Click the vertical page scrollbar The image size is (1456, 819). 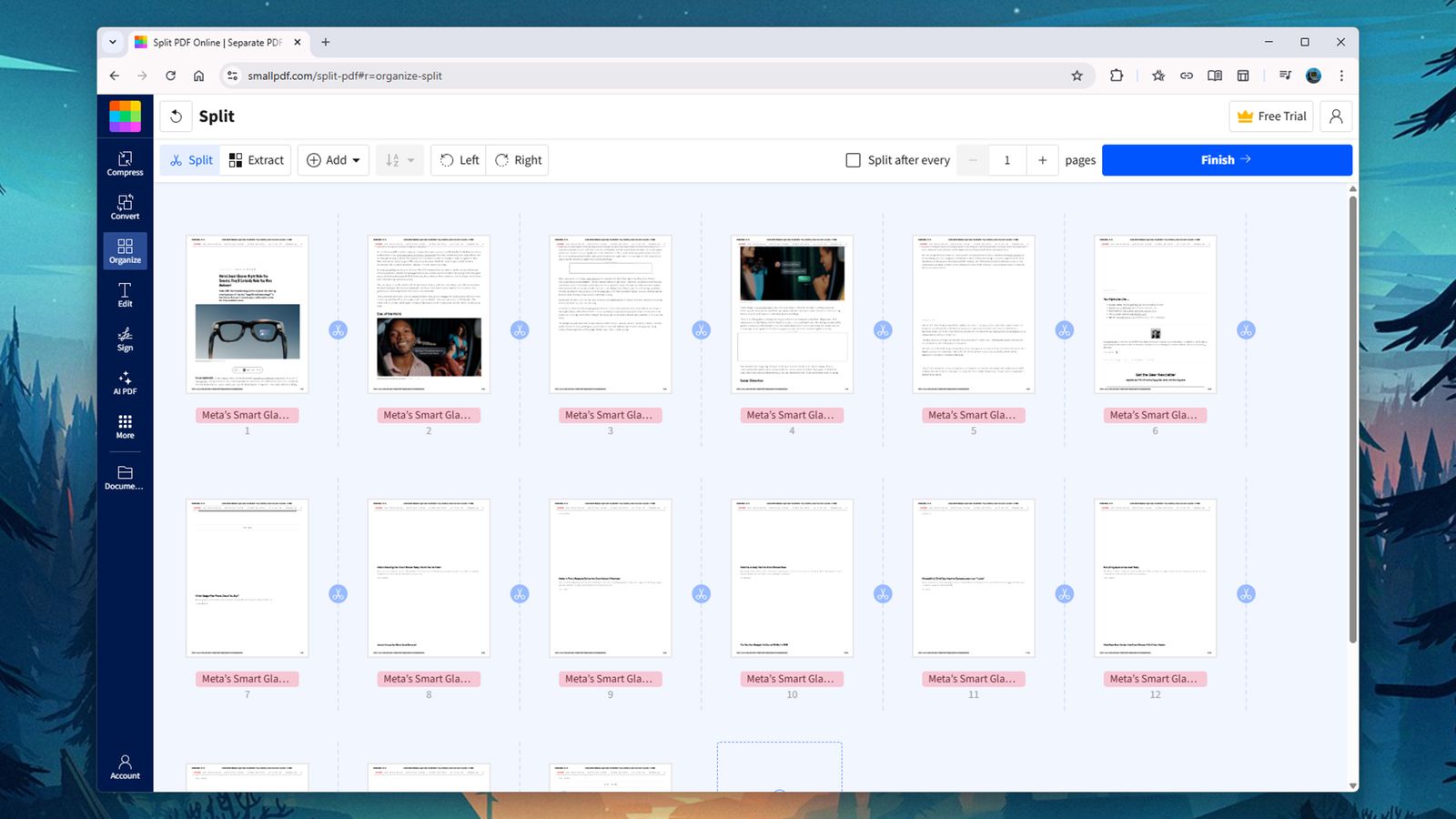point(1352,419)
